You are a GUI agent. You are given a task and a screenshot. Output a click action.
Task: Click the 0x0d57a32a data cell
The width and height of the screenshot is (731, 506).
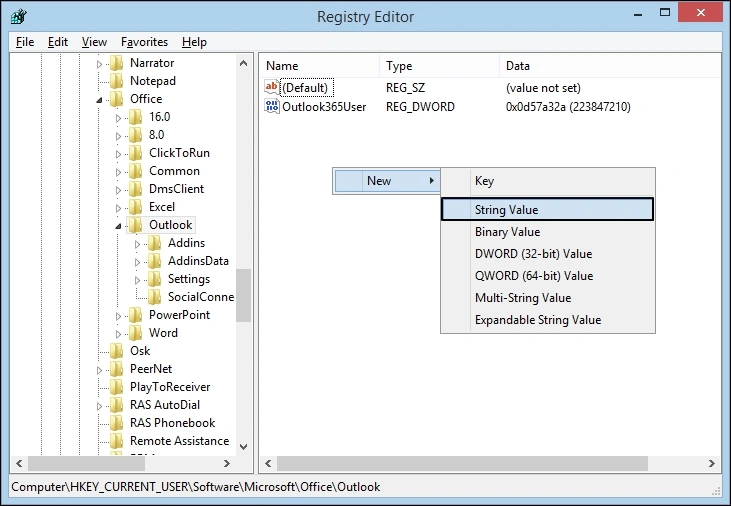coord(568,107)
